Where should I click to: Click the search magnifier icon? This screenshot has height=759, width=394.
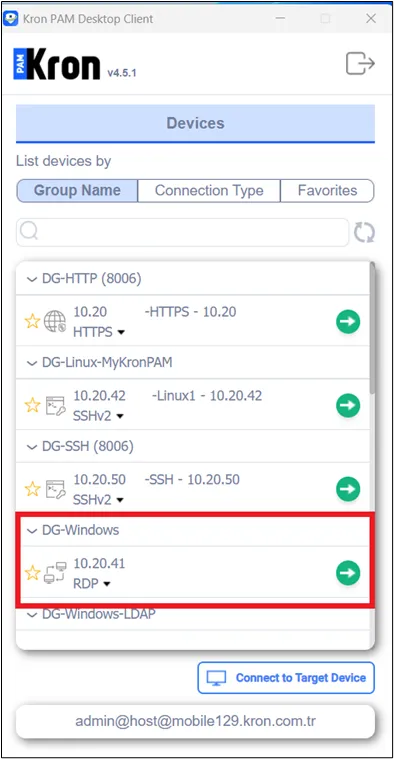(29, 232)
